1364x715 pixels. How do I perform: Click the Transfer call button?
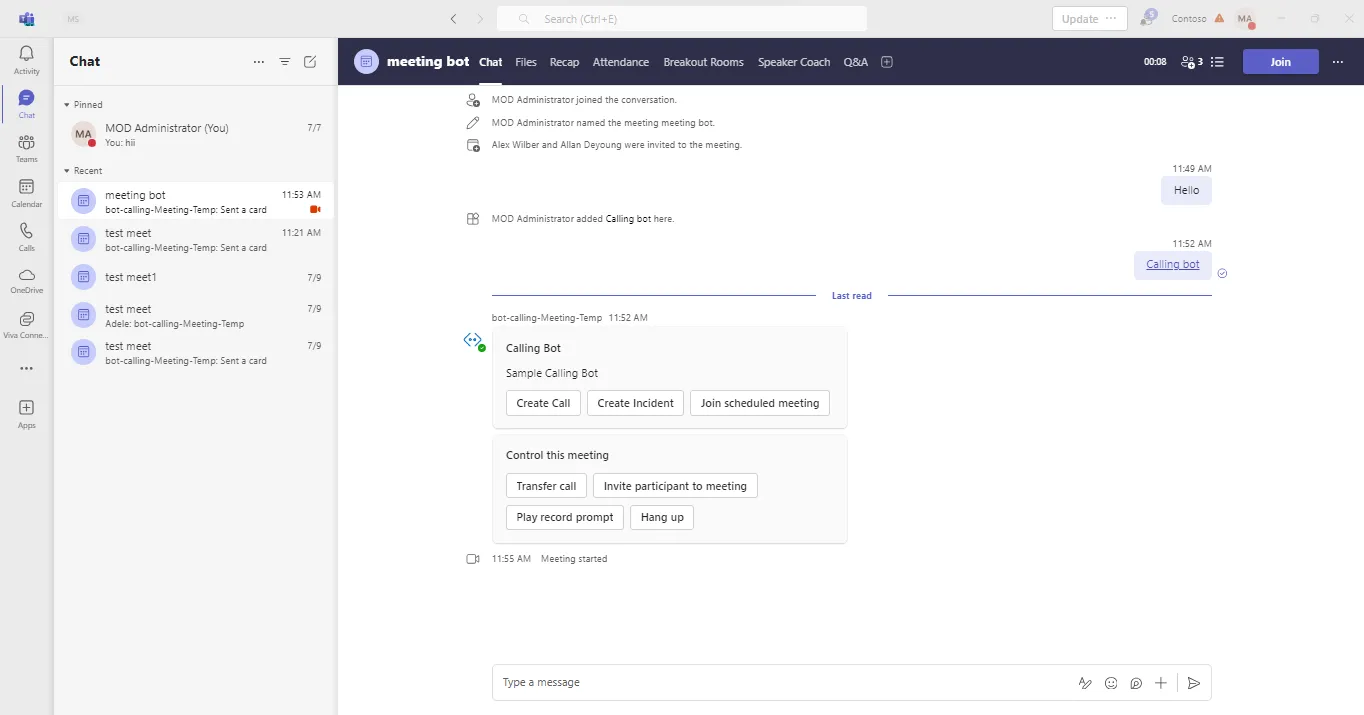pyautogui.click(x=546, y=486)
